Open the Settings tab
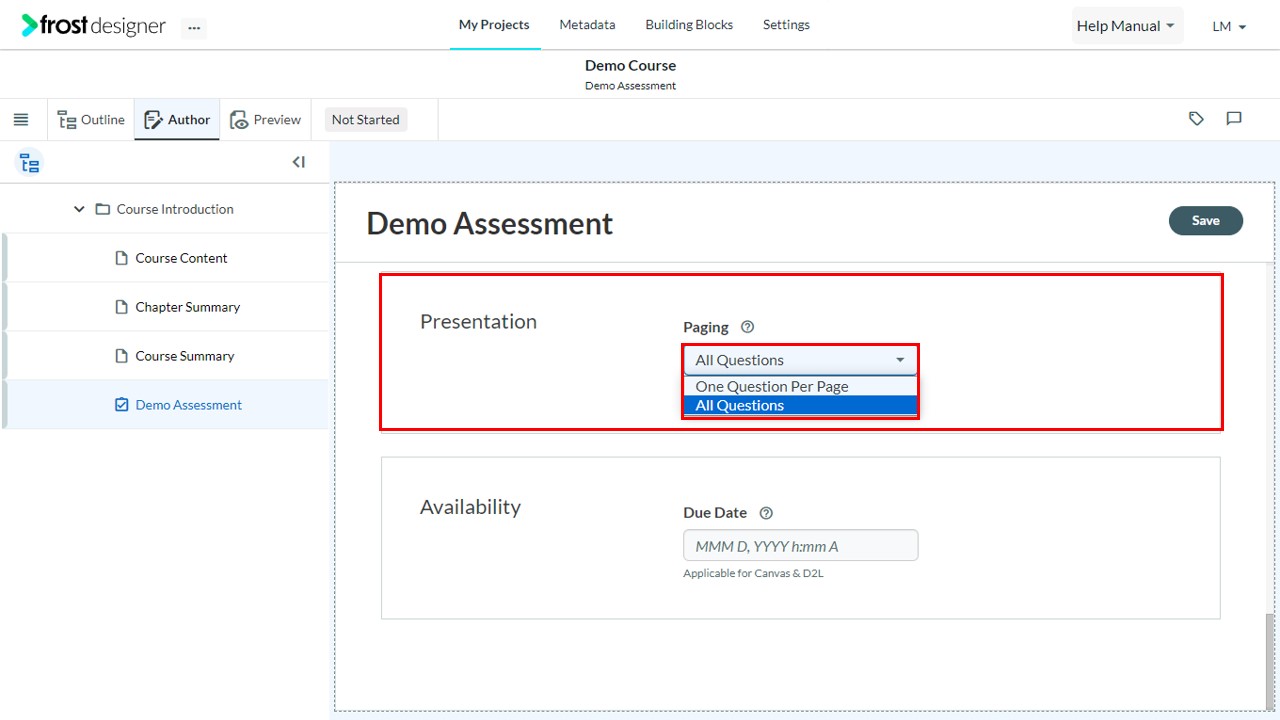This screenshot has width=1280, height=720. [x=786, y=25]
